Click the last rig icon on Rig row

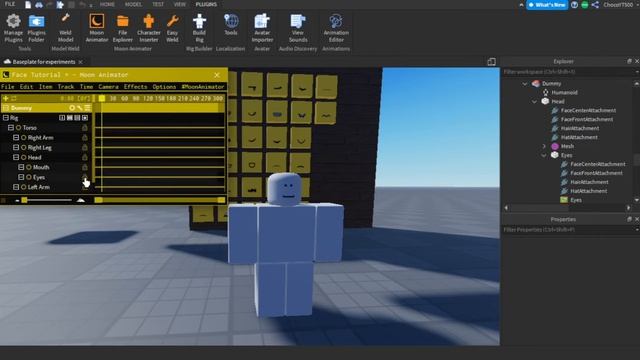point(85,118)
